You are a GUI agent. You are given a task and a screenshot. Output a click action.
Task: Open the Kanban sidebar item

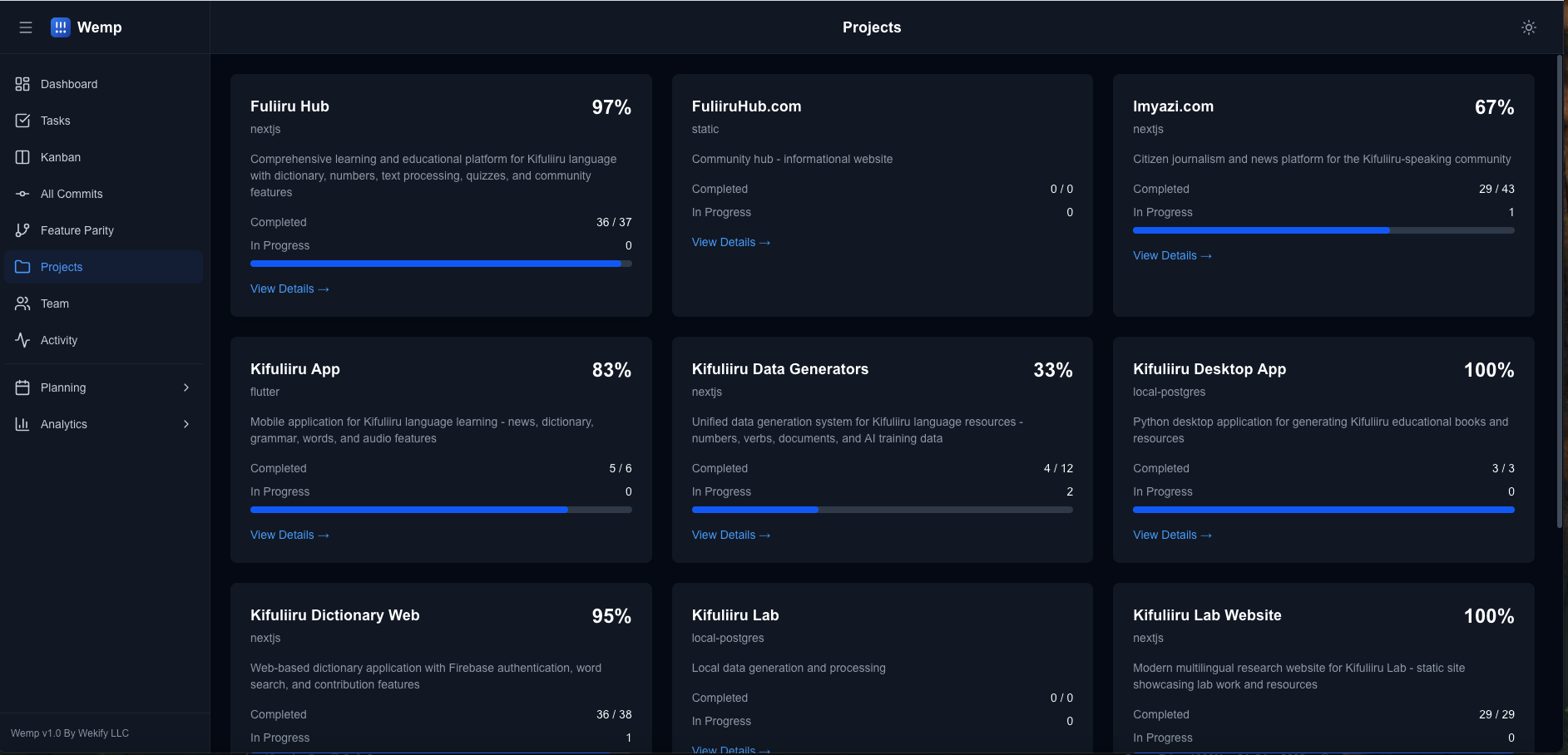104,157
